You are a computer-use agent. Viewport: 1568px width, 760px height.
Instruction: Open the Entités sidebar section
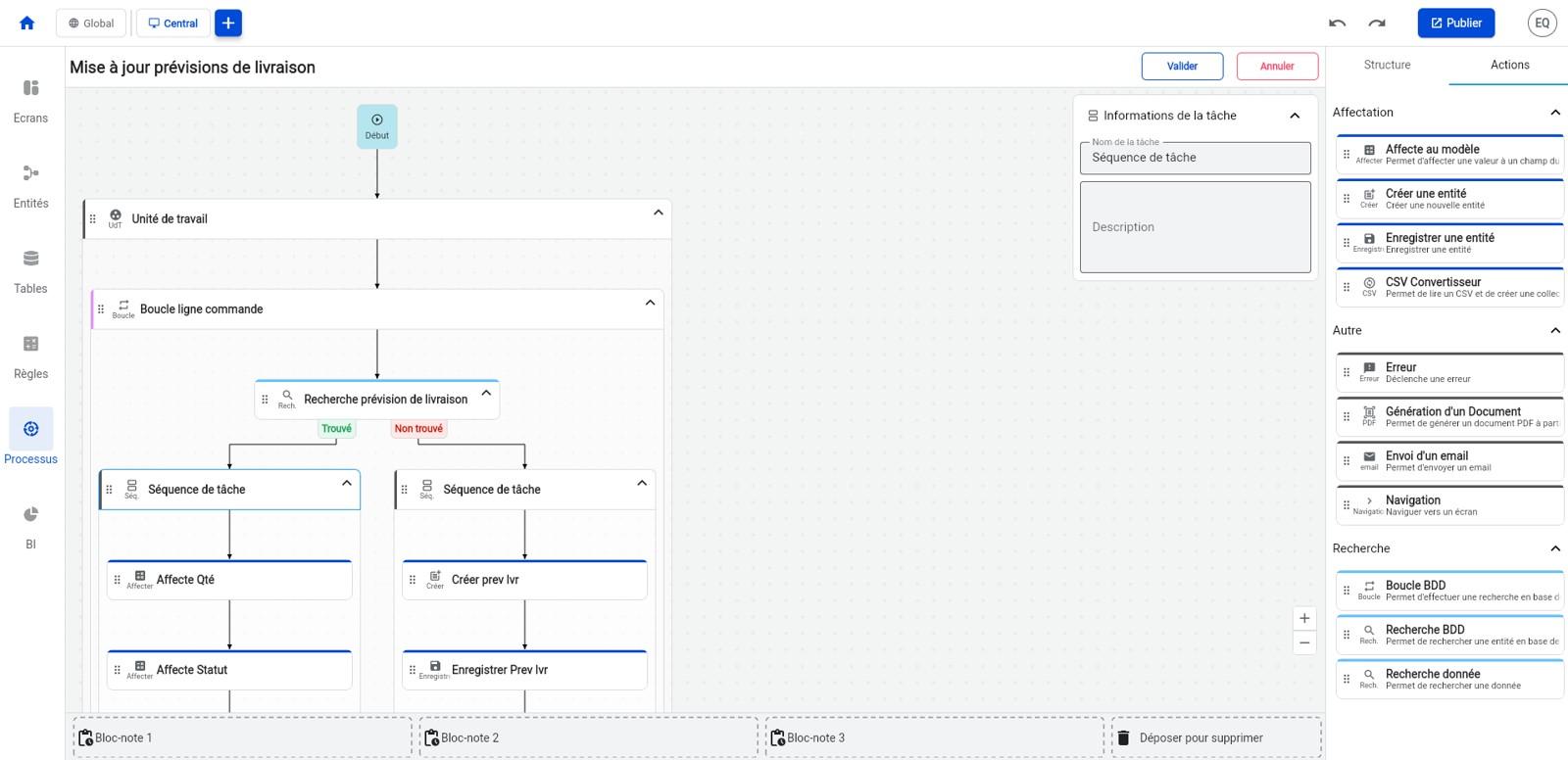point(30,186)
